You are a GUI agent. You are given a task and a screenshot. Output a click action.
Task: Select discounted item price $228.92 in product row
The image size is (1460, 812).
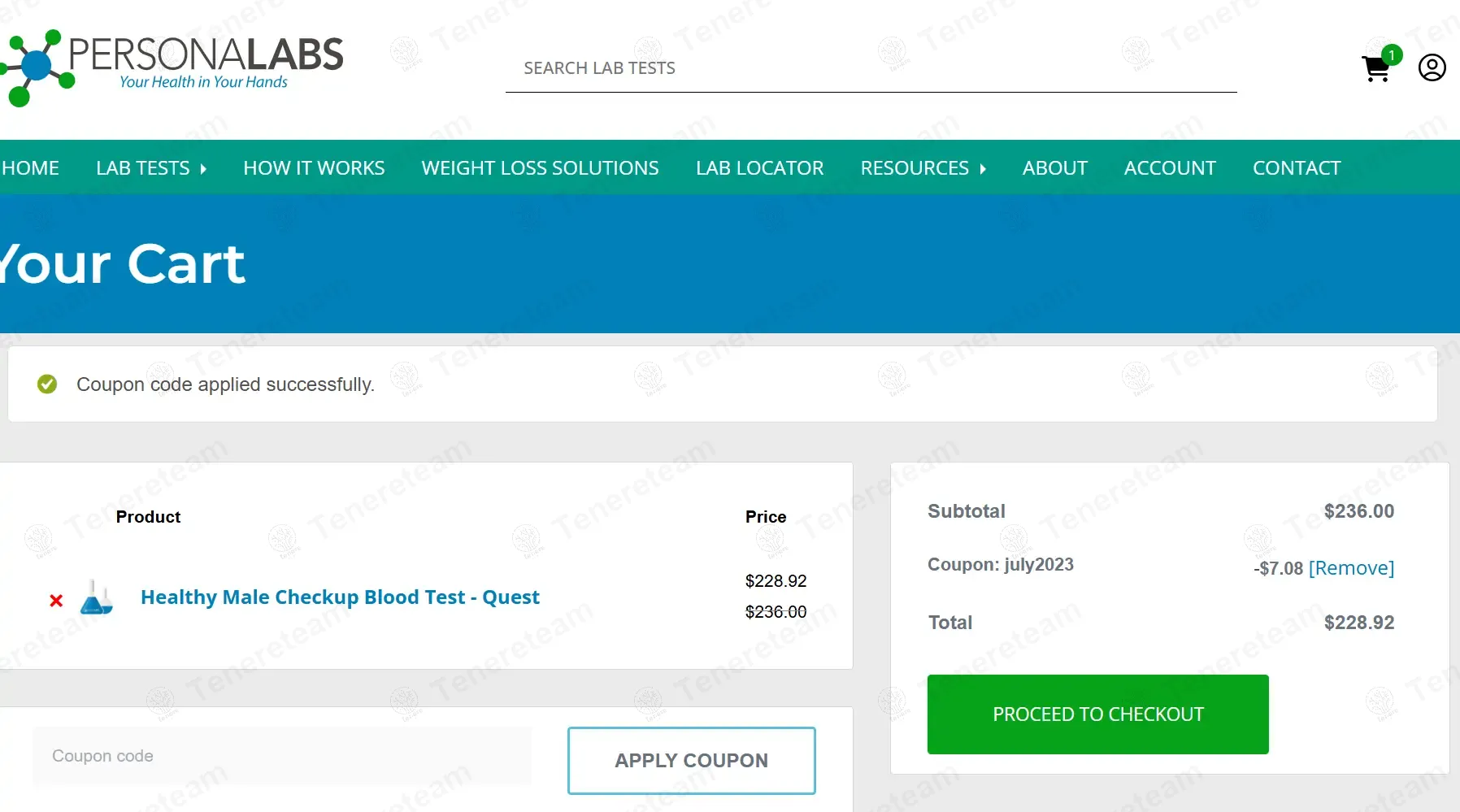[x=776, y=581]
